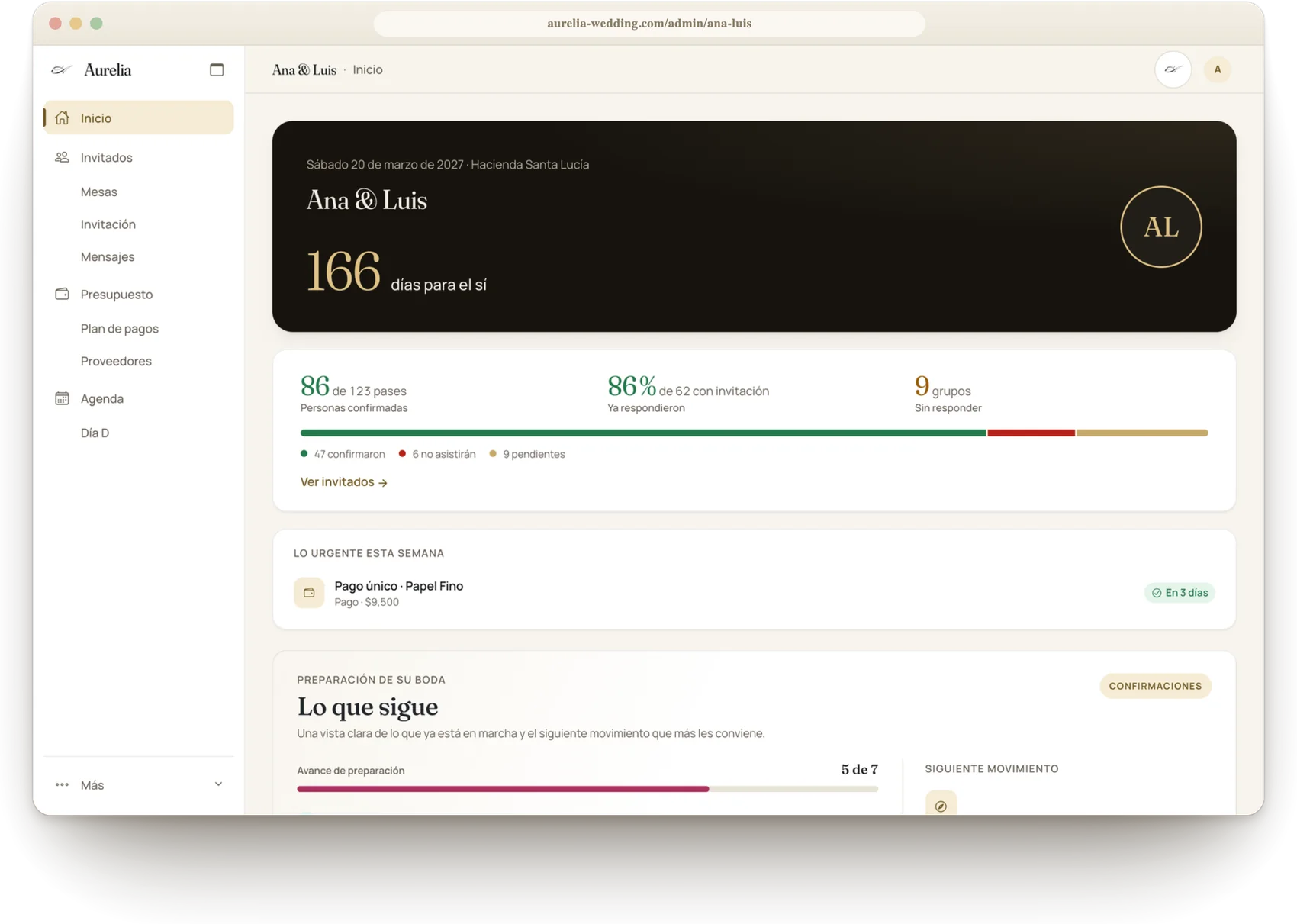Click the compass icon under Siguiente movimiento

point(941,804)
